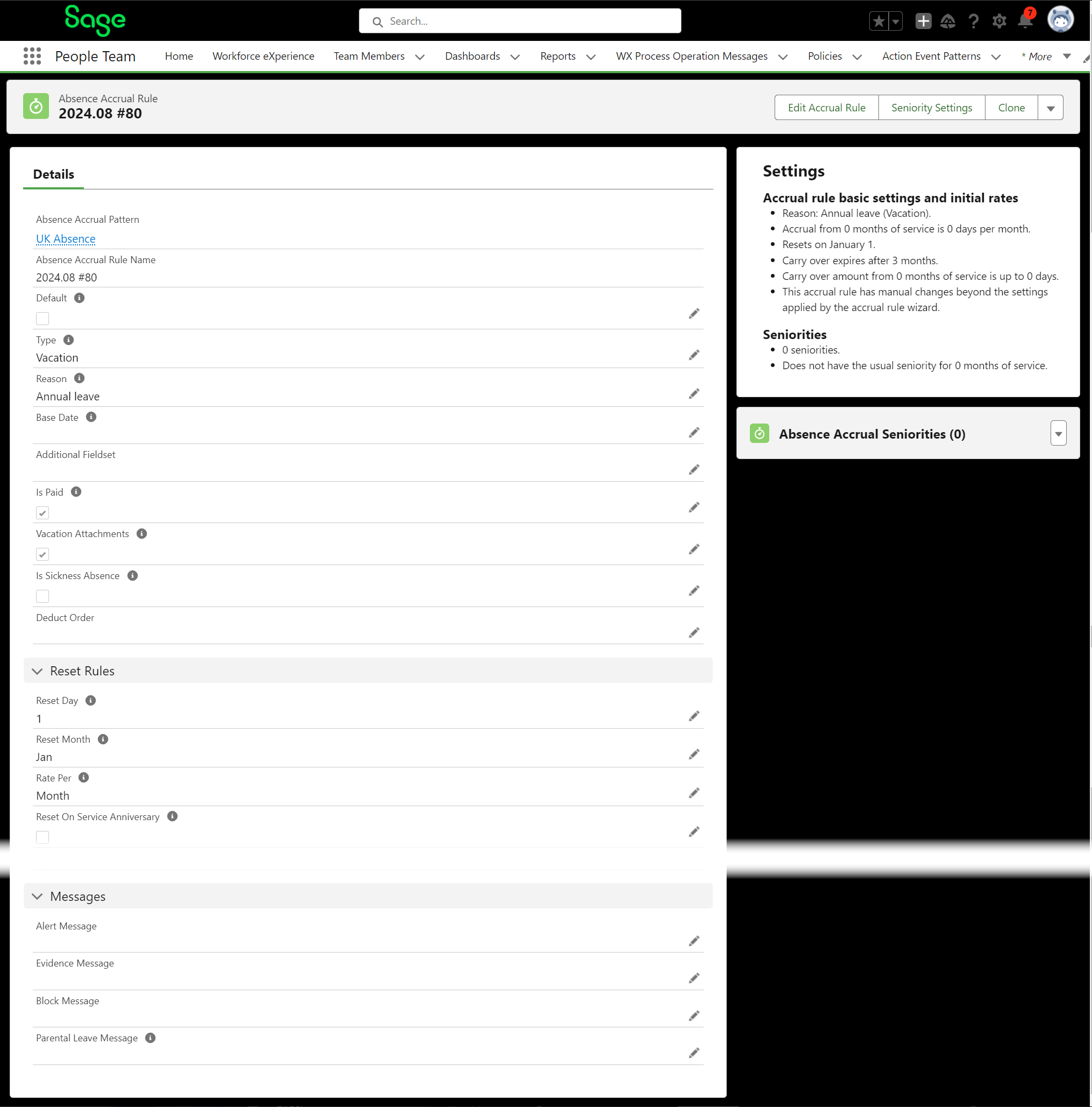This screenshot has height=1107, width=1092.
Task: Open the Home tab
Action: [179, 56]
